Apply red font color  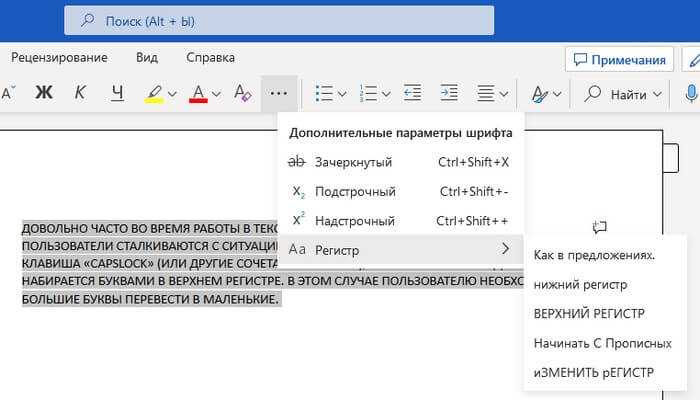tap(199, 94)
